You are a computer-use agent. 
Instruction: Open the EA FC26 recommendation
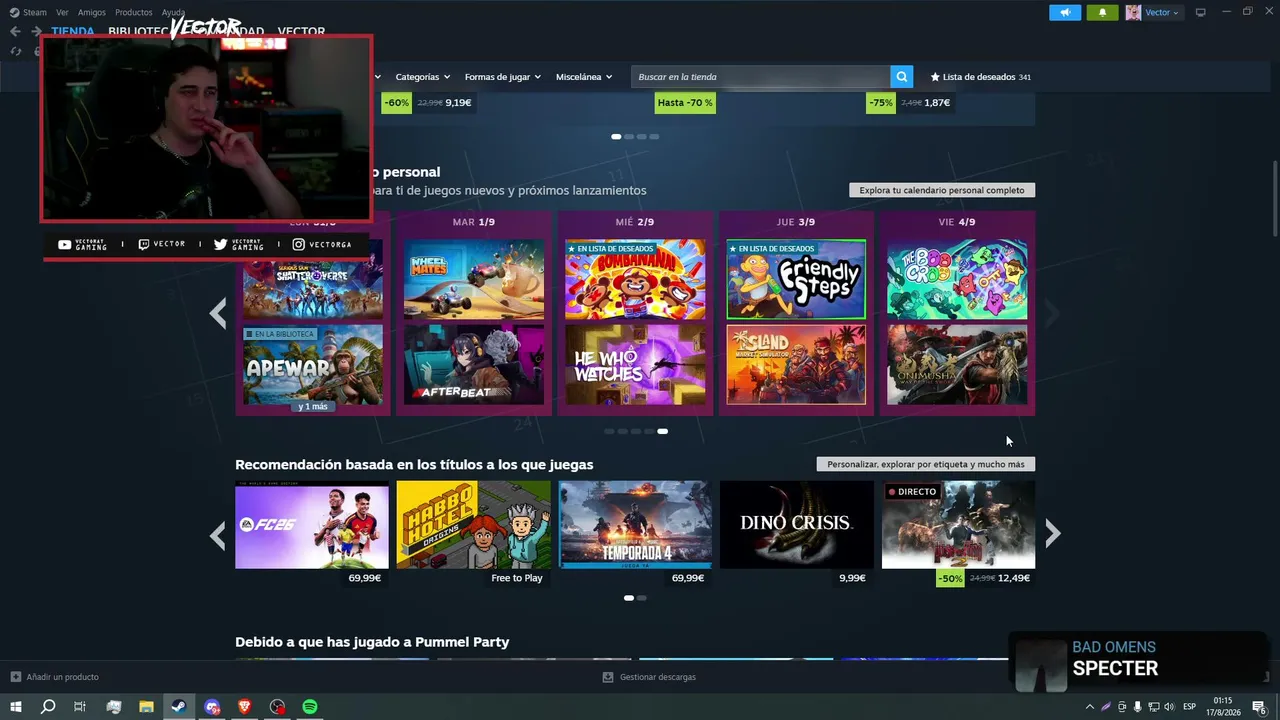[312, 525]
